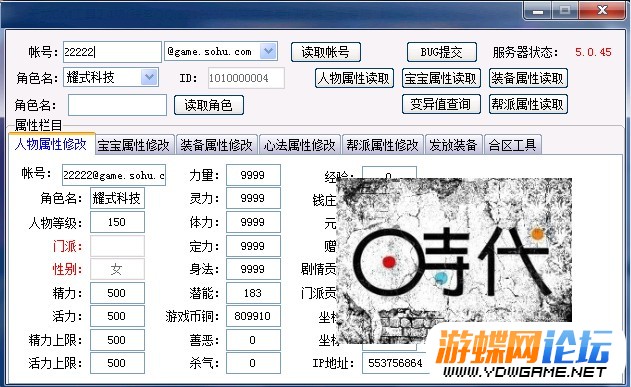Select the 合区工具 tab
The image size is (631, 387).
tap(512, 145)
